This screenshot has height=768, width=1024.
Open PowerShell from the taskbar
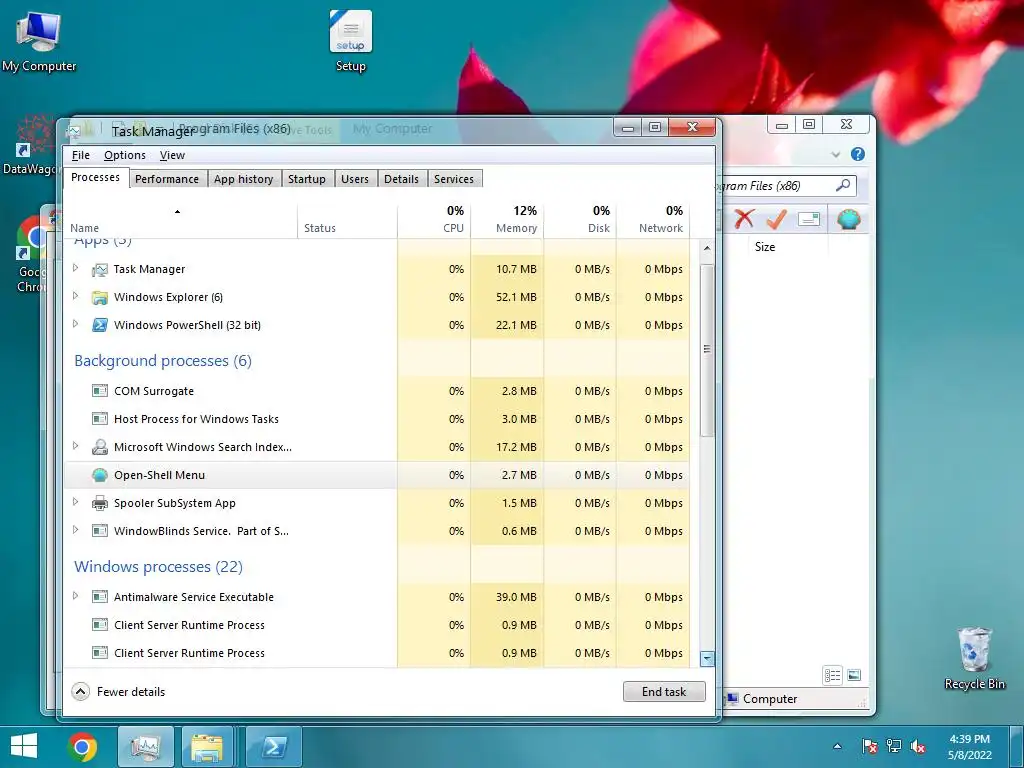coord(273,746)
